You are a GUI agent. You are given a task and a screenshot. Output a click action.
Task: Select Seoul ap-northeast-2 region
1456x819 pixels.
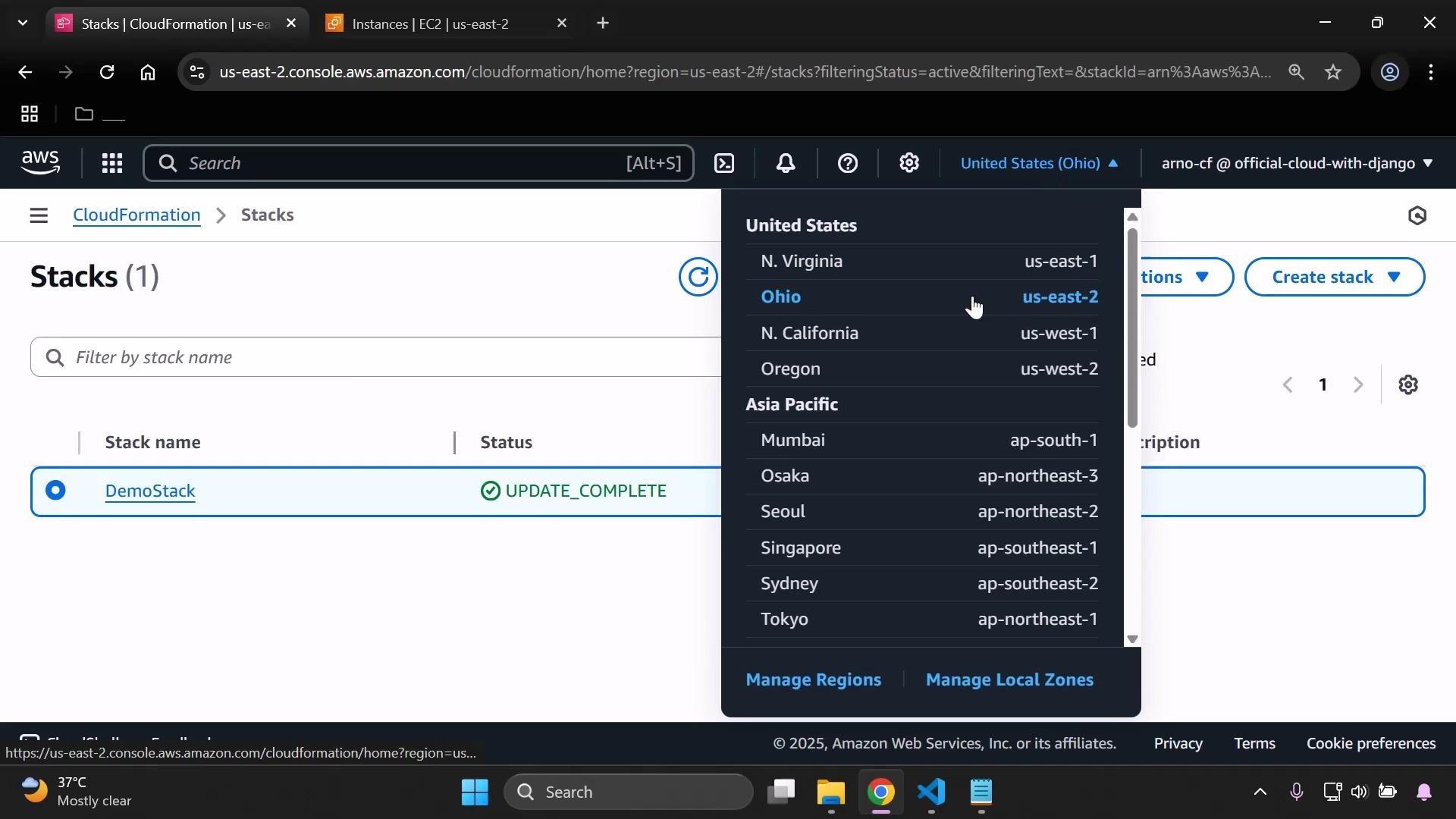pos(922,512)
